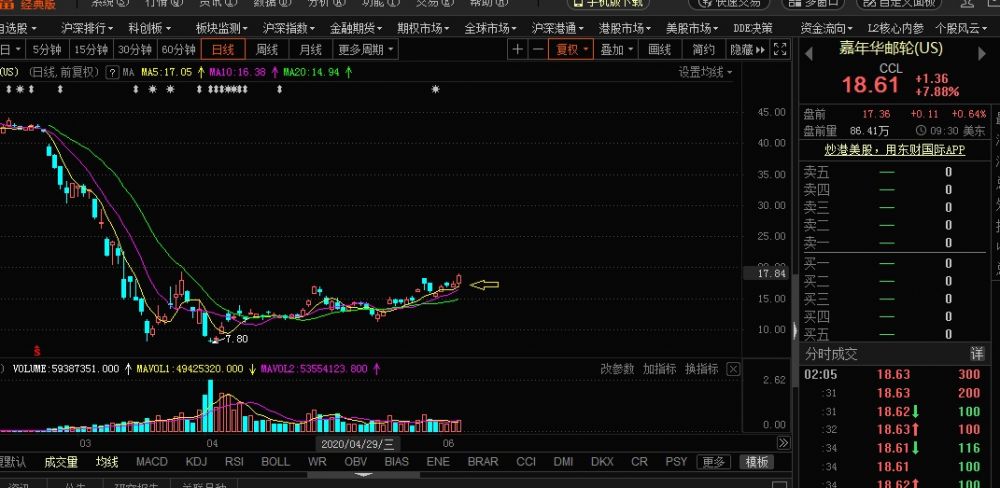1000x488 pixels.
Task: Toggle 简约 simple view mode
Action: [703, 49]
